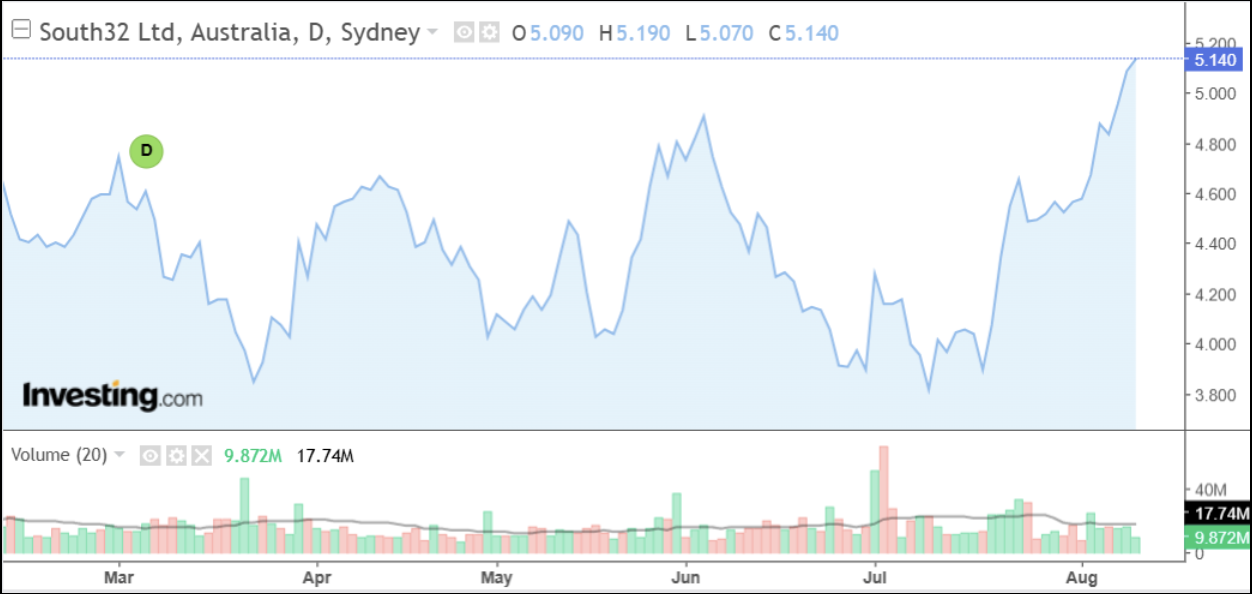Click the South32 Ltd, Australia title text
Image resolution: width=1254 pixels, height=594 pixels.
(229, 32)
